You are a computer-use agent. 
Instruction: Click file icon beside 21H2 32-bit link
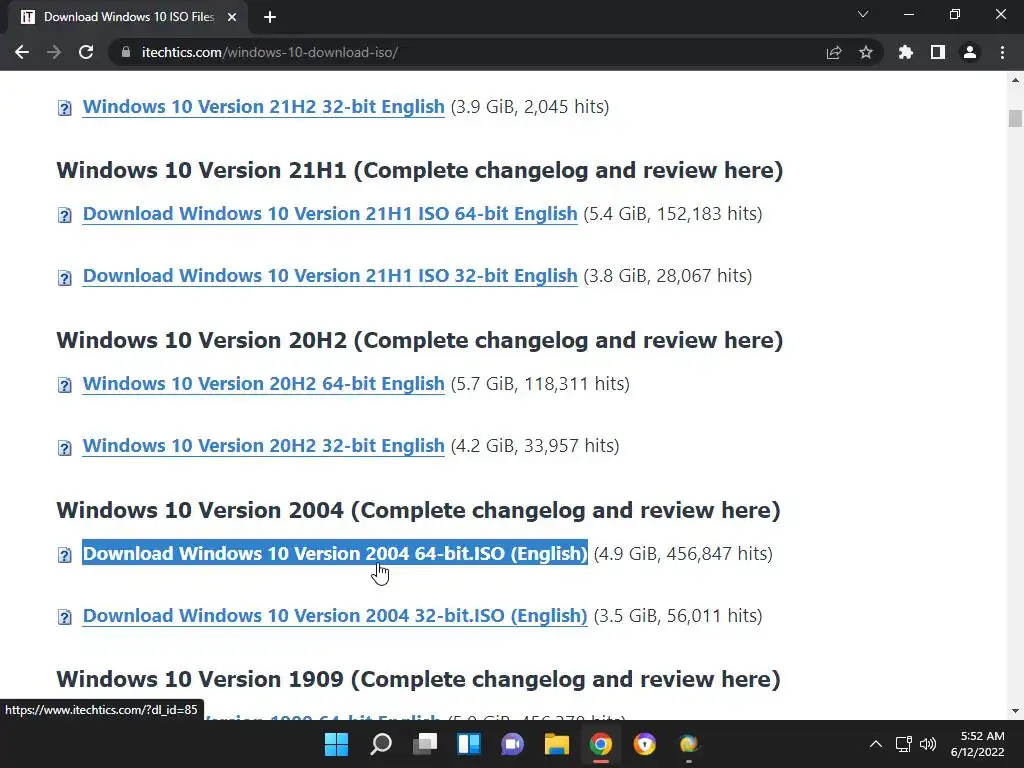pyautogui.click(x=65, y=108)
